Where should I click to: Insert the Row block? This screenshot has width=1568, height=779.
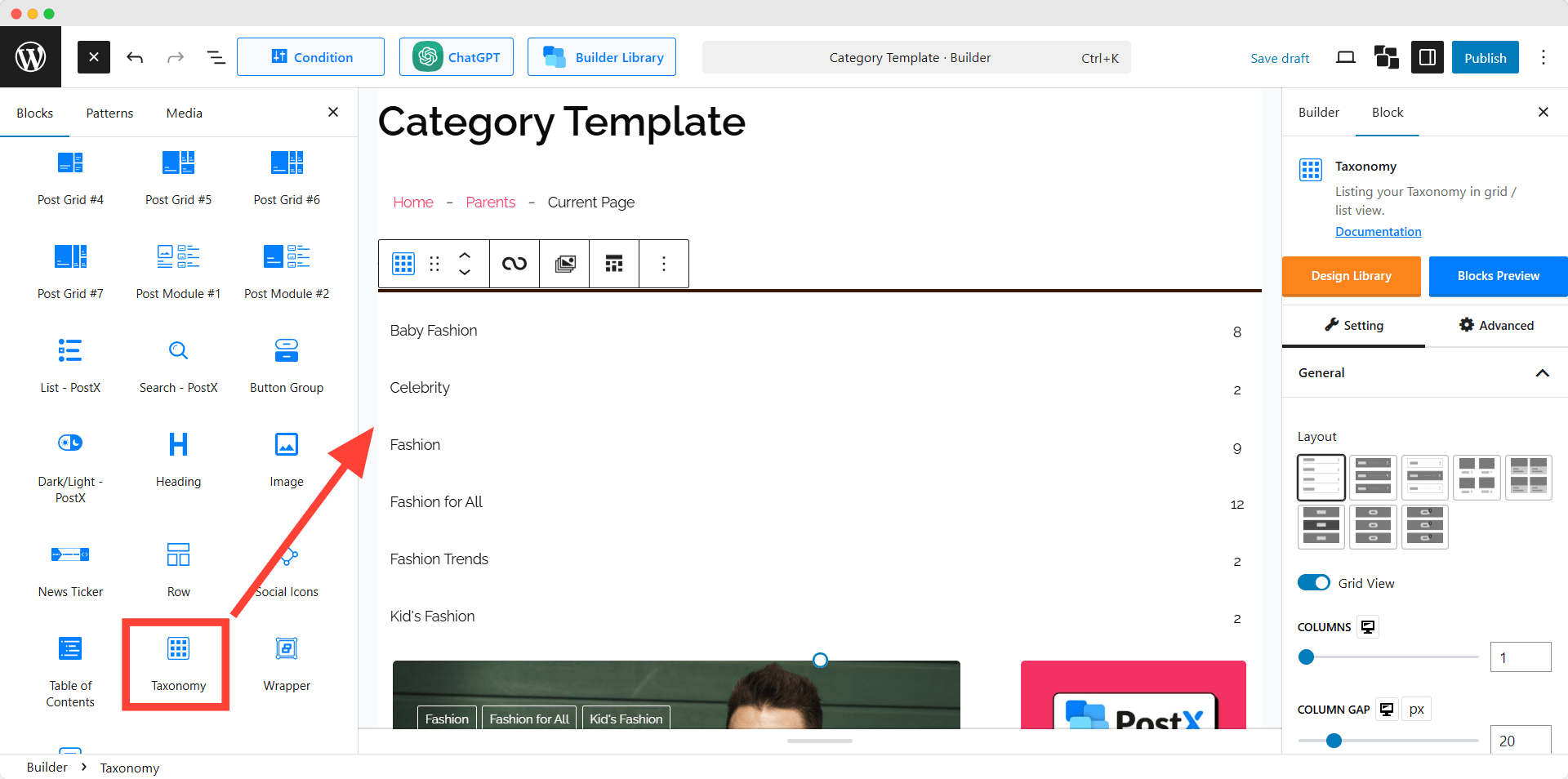click(x=178, y=570)
